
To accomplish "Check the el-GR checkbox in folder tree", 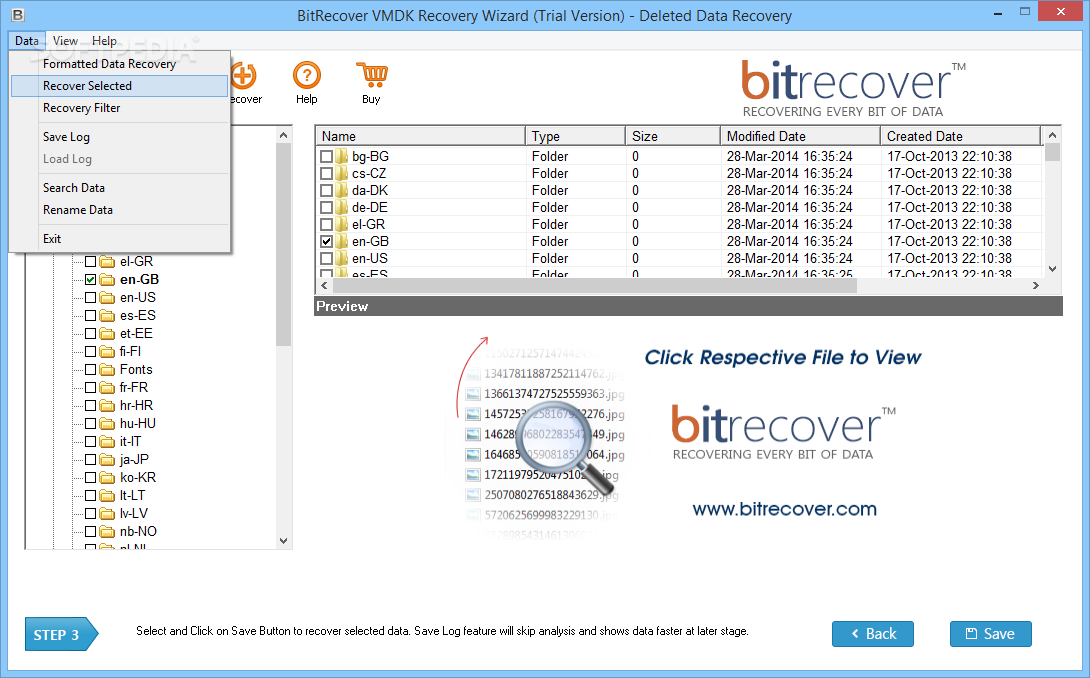I will click(x=90, y=261).
